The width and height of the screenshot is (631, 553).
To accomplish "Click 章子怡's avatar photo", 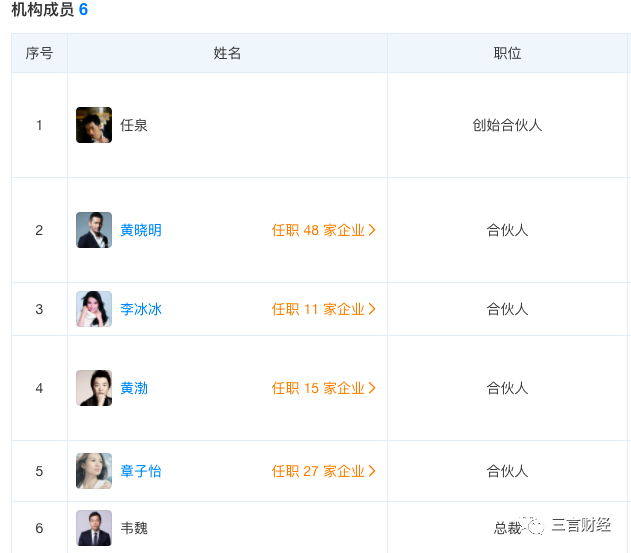I will click(94, 471).
